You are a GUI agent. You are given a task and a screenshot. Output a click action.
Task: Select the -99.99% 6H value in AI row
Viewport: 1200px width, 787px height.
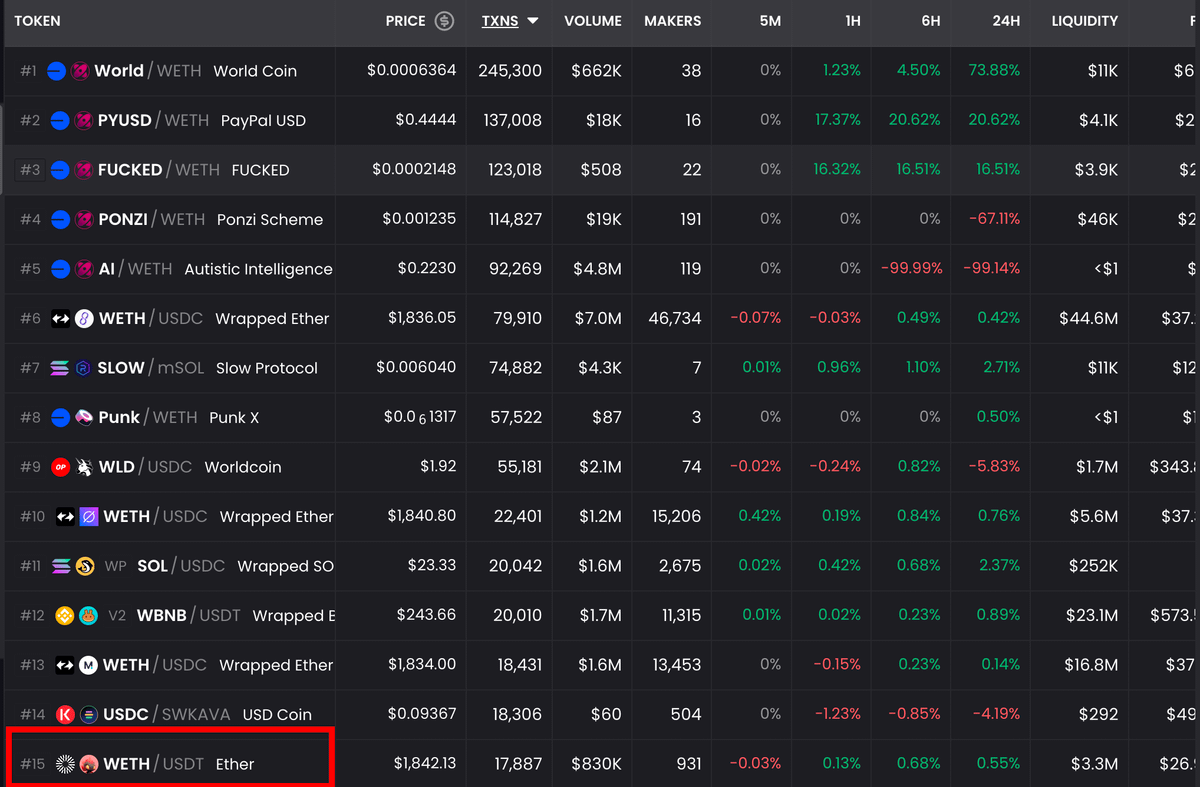[x=911, y=269]
